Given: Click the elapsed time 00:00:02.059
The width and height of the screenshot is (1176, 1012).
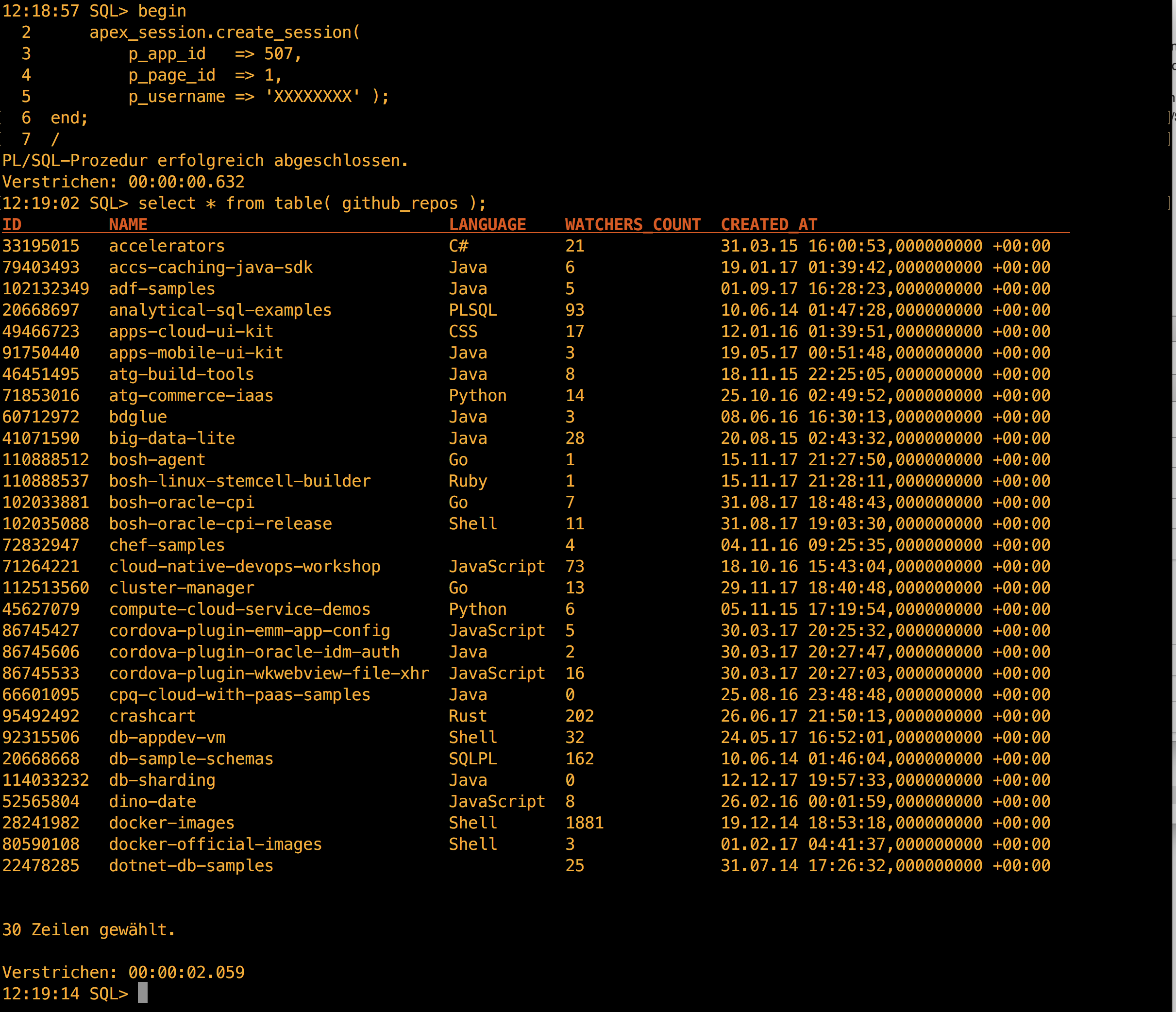Looking at the screenshot, I should coord(186,972).
